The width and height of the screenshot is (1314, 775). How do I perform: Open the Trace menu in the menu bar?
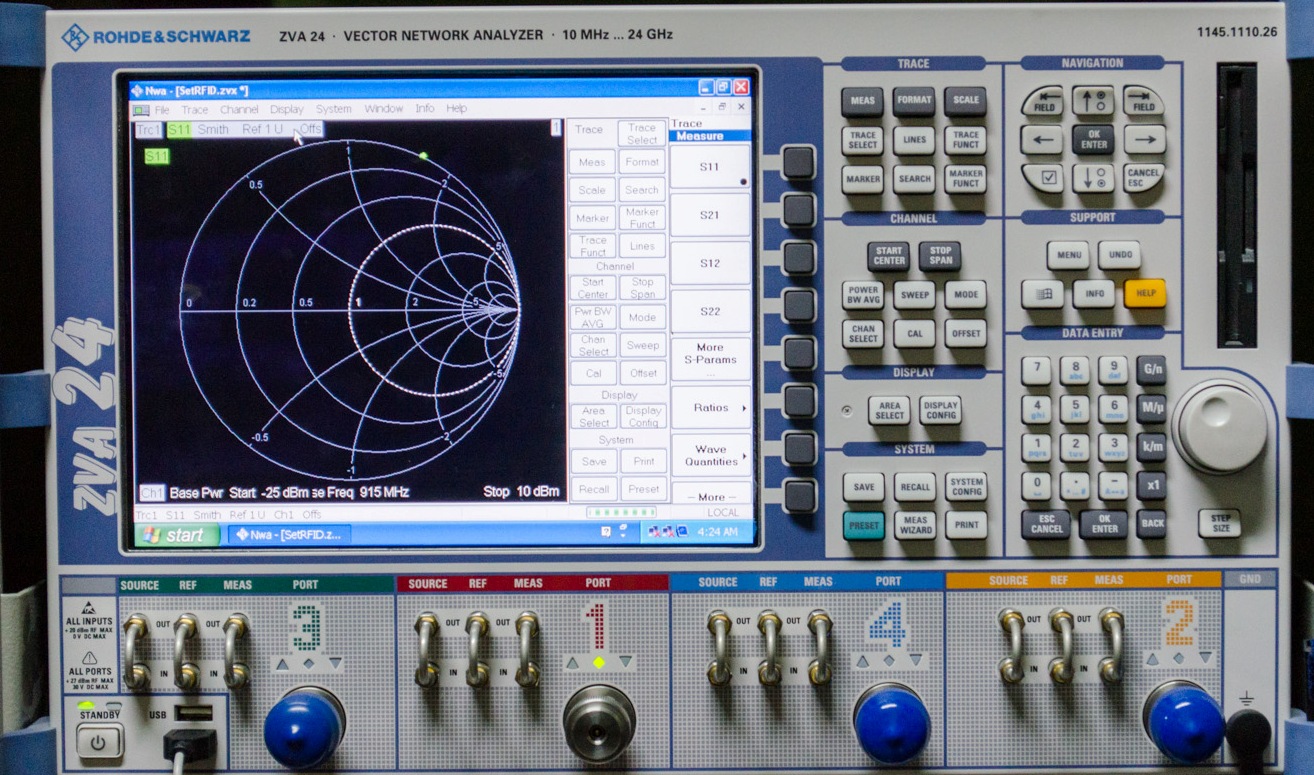pos(195,110)
